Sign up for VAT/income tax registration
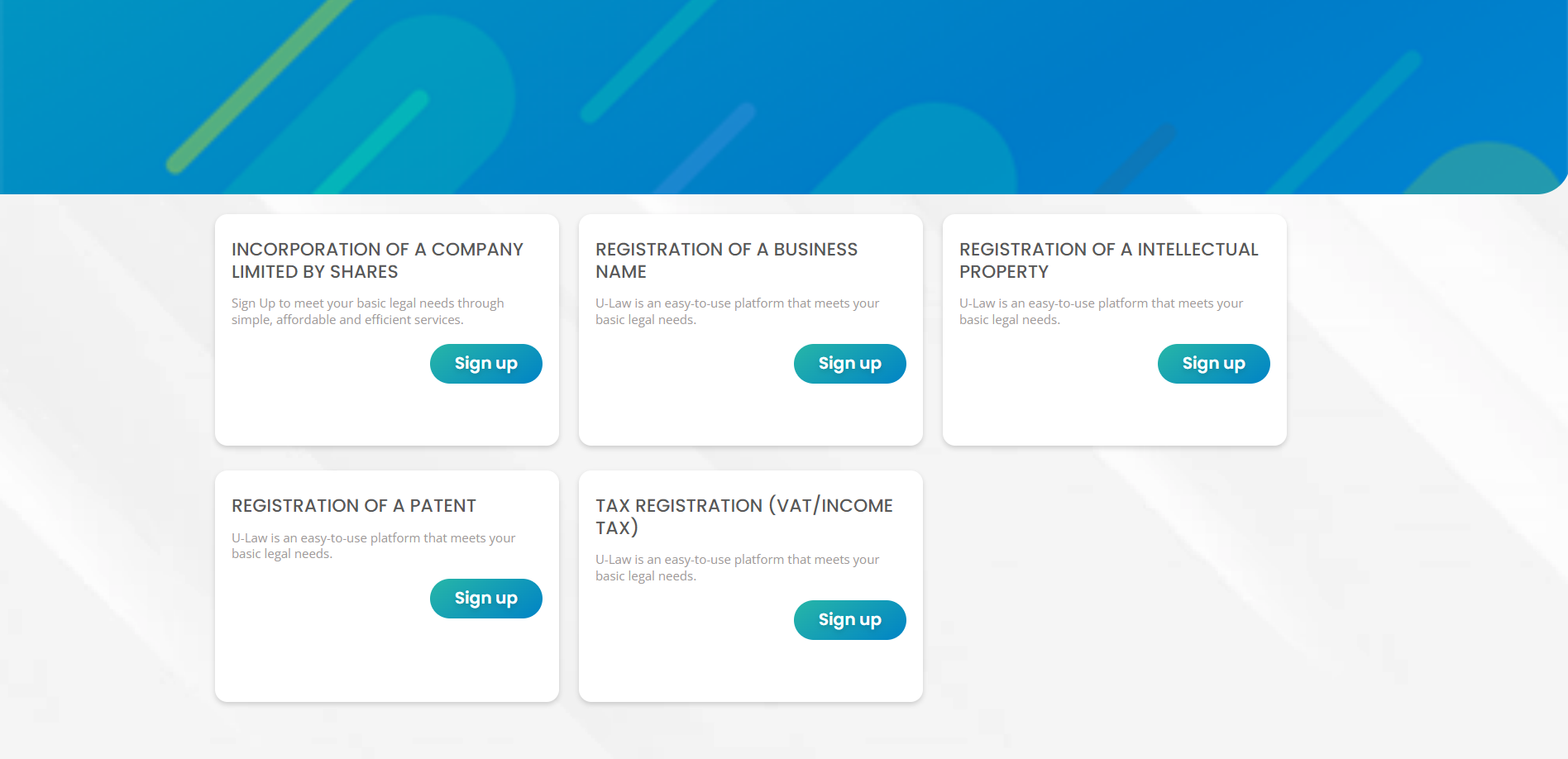 pos(849,620)
